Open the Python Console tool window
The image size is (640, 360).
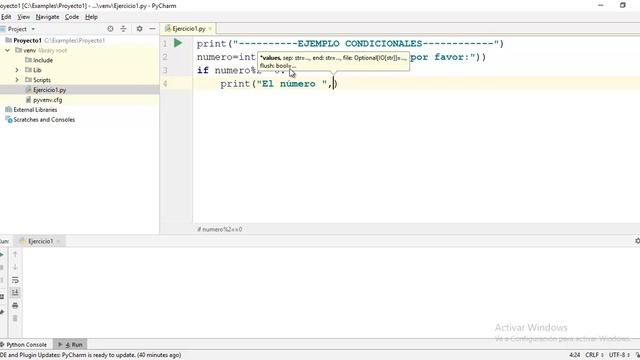[x=24, y=344]
